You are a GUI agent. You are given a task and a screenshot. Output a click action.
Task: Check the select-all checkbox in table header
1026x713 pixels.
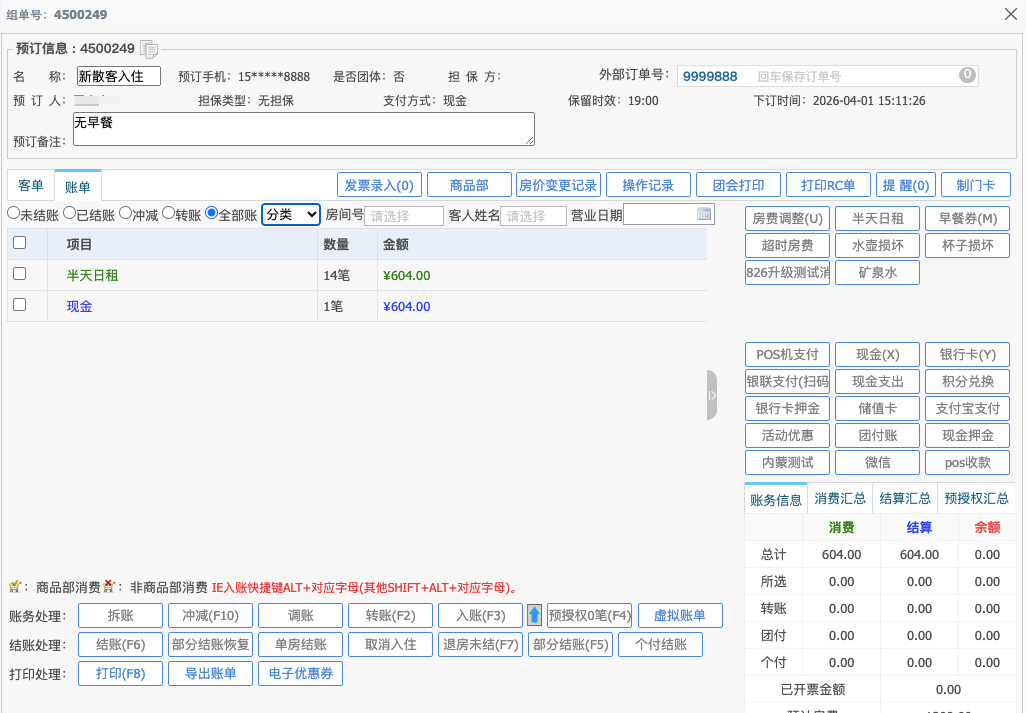pyautogui.click(x=19, y=242)
